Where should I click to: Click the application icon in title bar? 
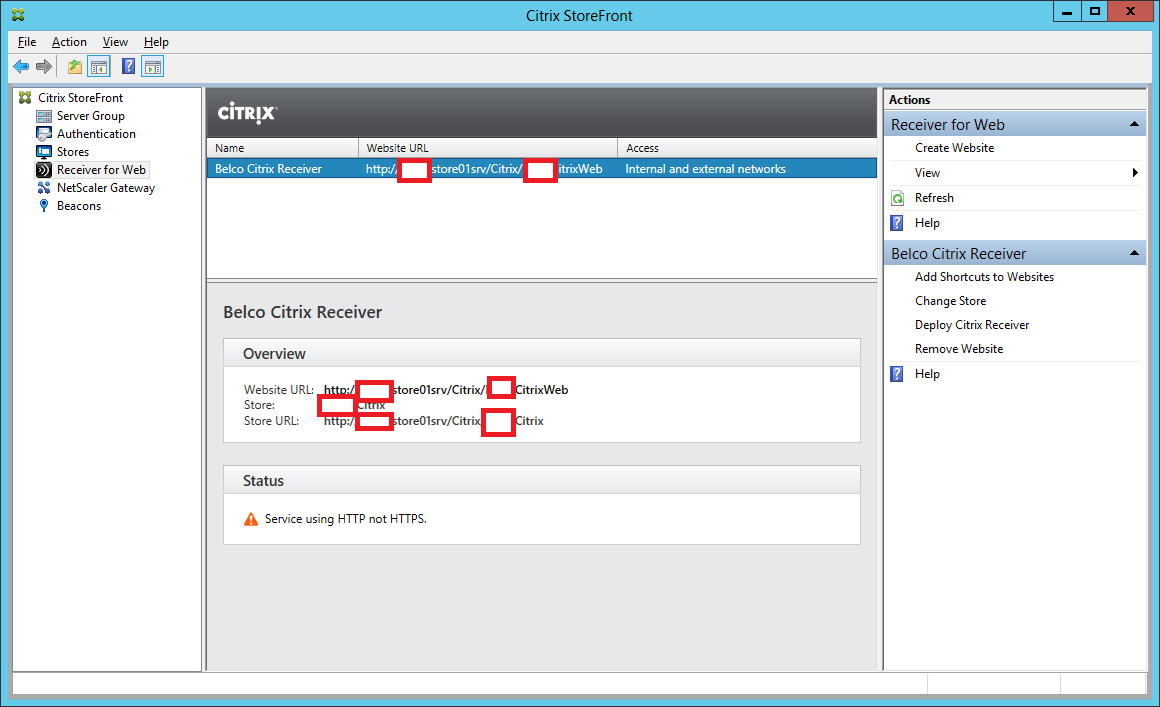click(x=18, y=15)
